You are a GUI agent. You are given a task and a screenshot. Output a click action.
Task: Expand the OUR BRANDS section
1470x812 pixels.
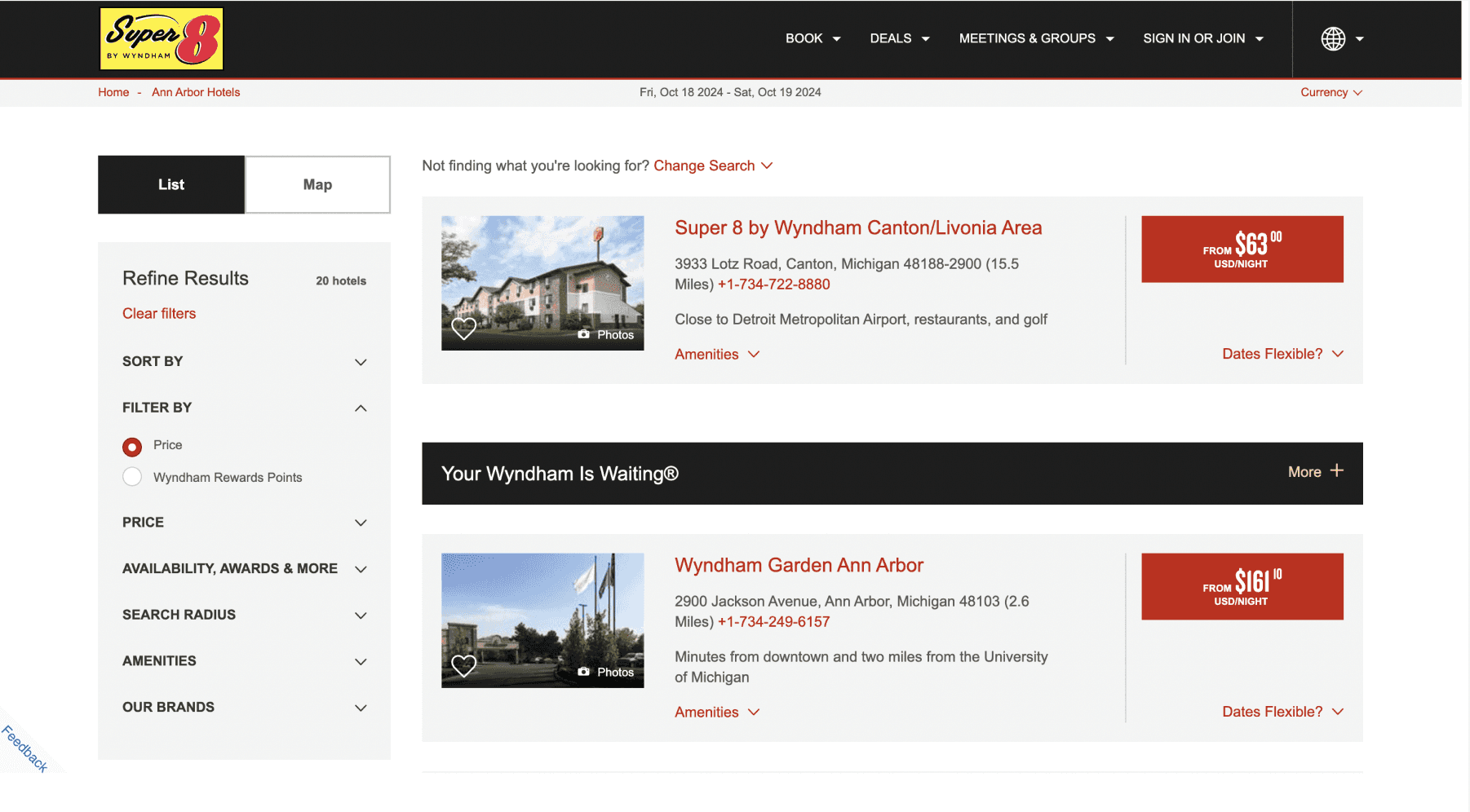tap(245, 707)
